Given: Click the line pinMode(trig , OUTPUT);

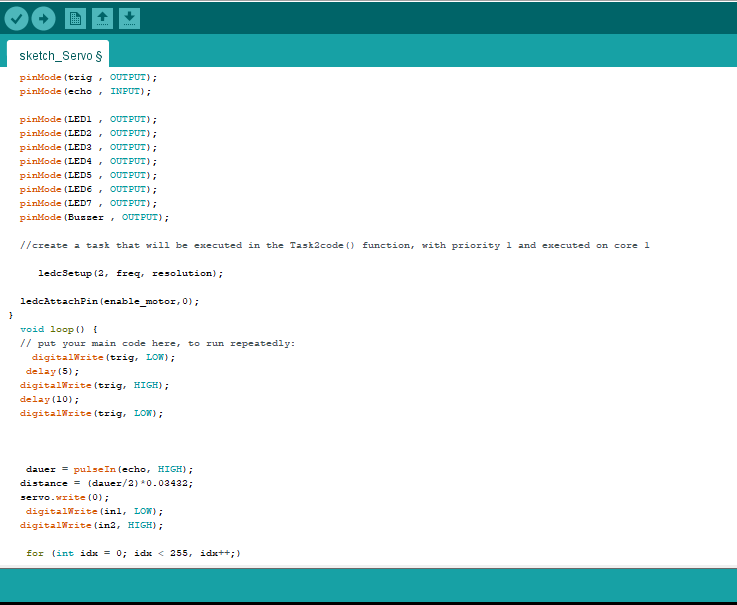Looking at the screenshot, I should (88, 77).
